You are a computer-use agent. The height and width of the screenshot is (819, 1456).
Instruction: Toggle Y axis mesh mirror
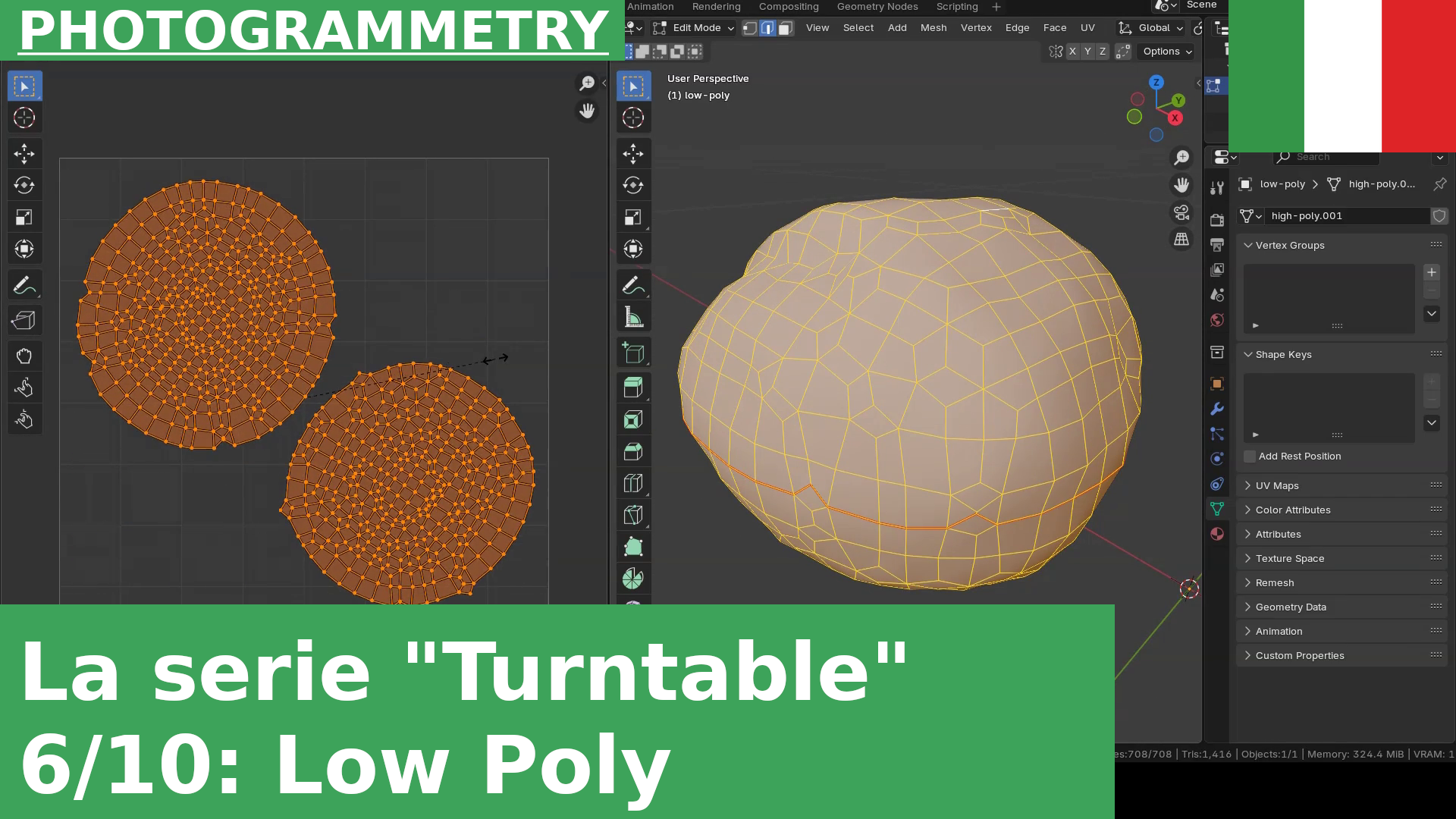click(1087, 52)
